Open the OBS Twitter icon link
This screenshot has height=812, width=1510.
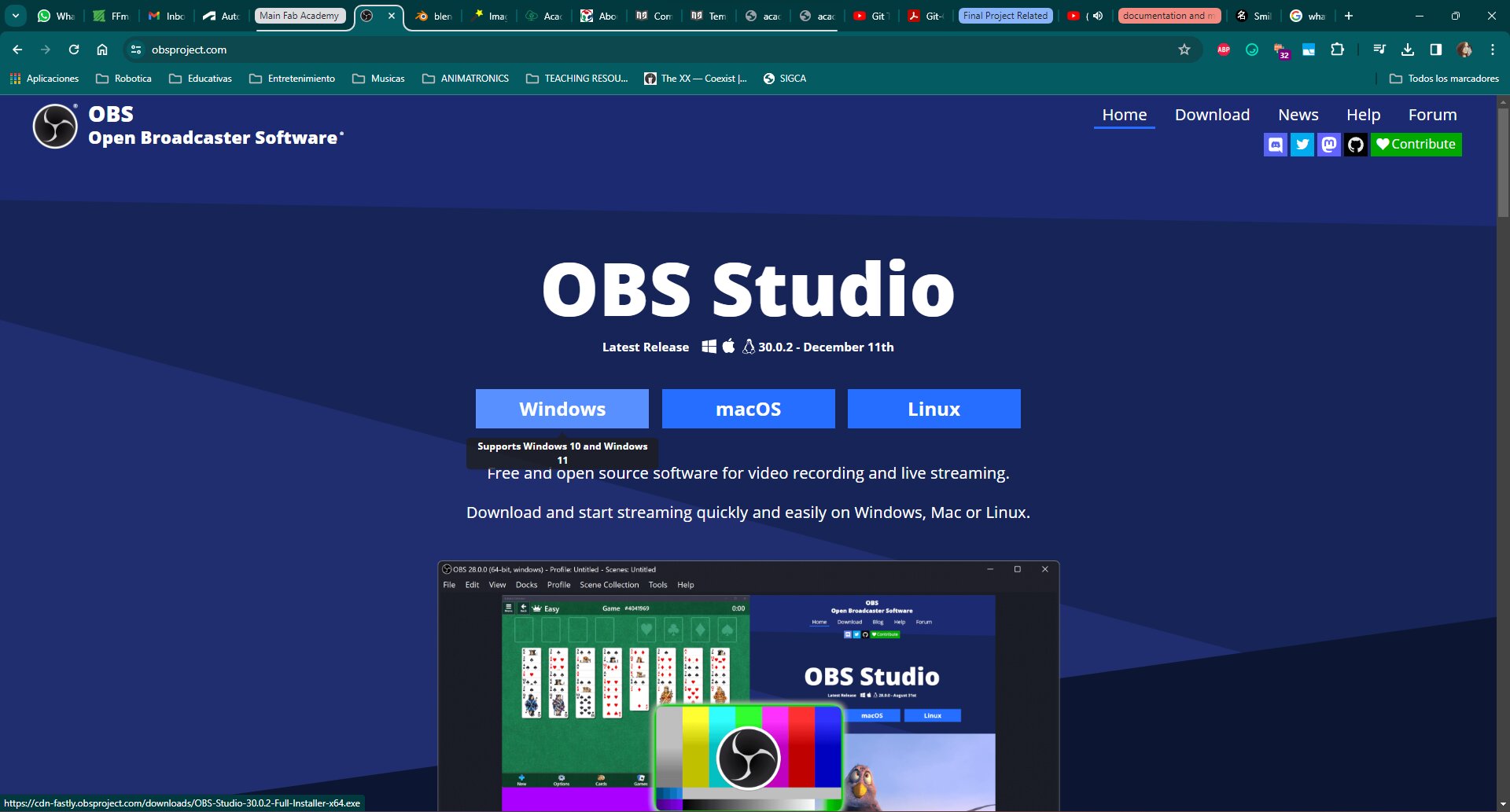point(1302,145)
